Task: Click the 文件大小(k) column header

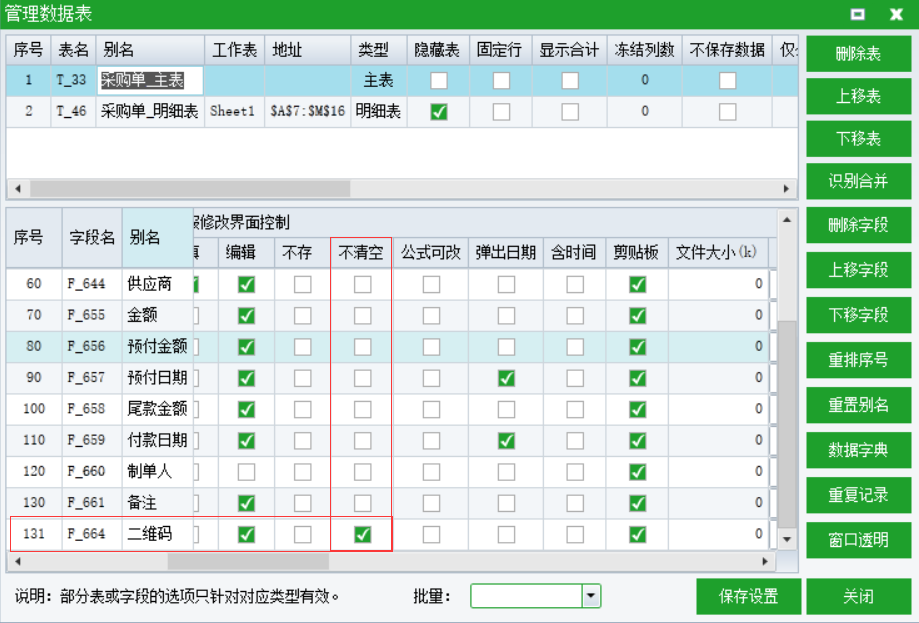Action: pos(718,253)
